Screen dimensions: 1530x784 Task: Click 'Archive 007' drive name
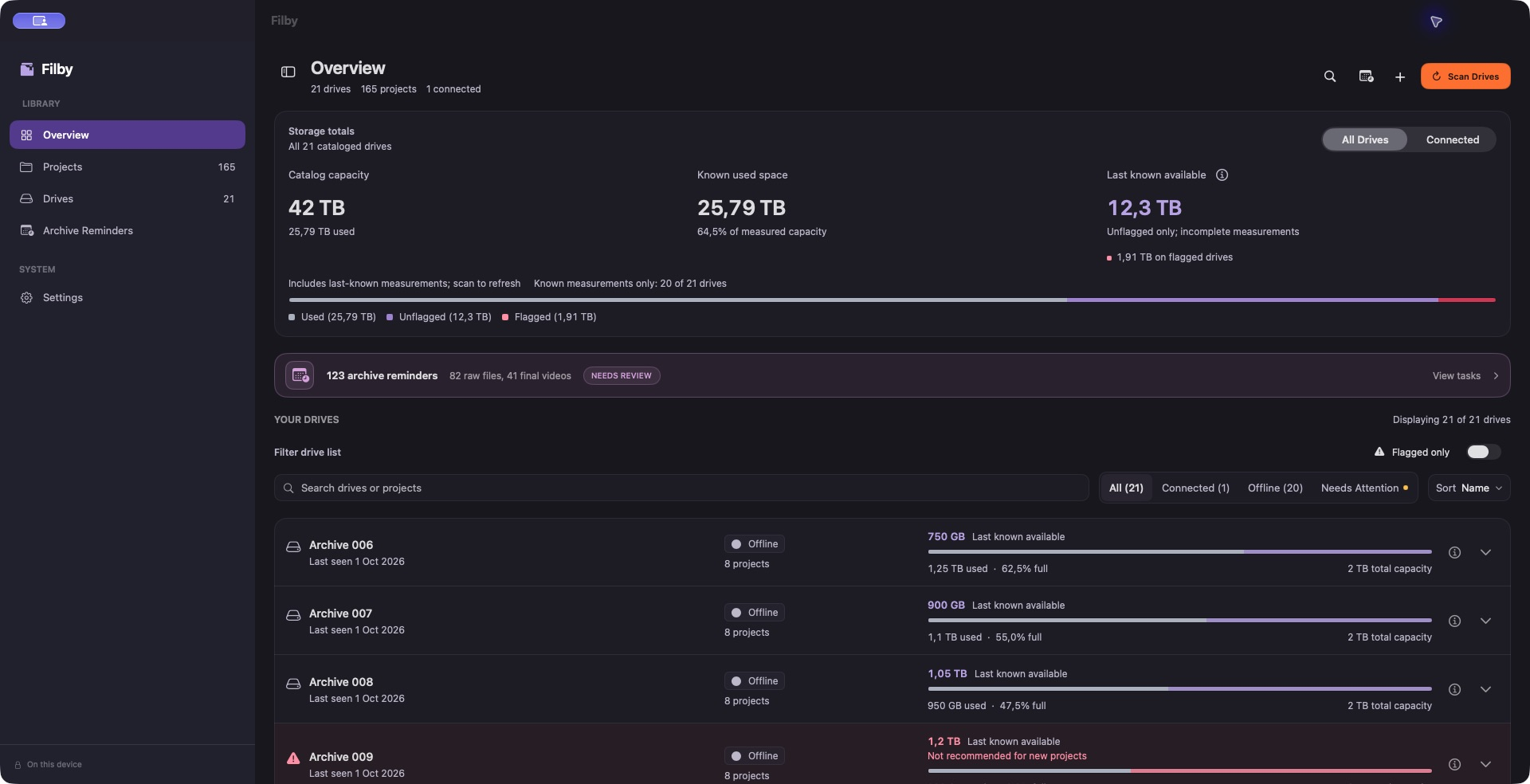(x=340, y=613)
